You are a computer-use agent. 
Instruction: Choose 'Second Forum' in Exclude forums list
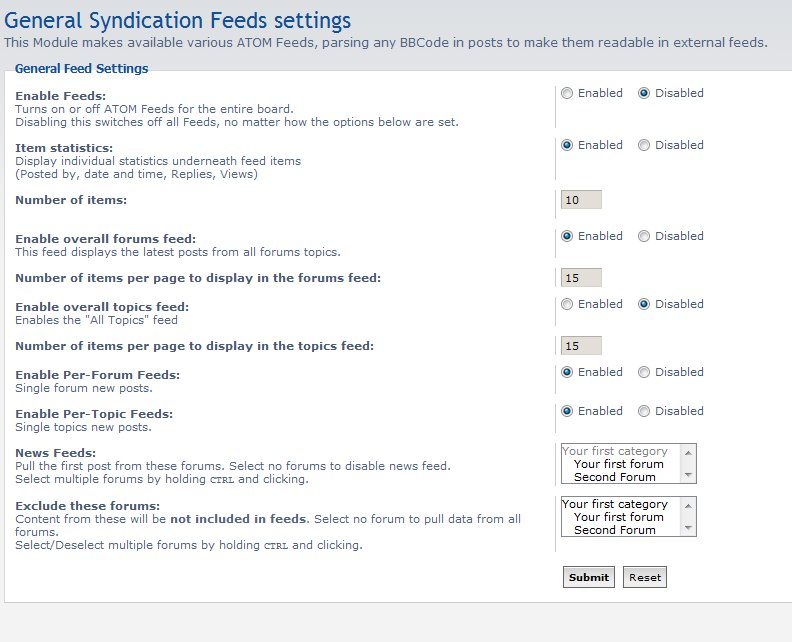click(614, 530)
